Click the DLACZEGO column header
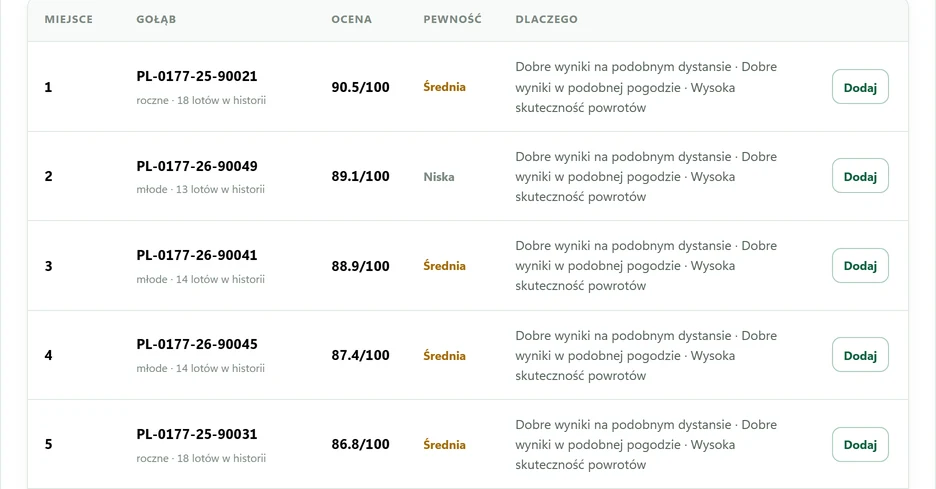This screenshot has height=489, width=936. [x=546, y=19]
